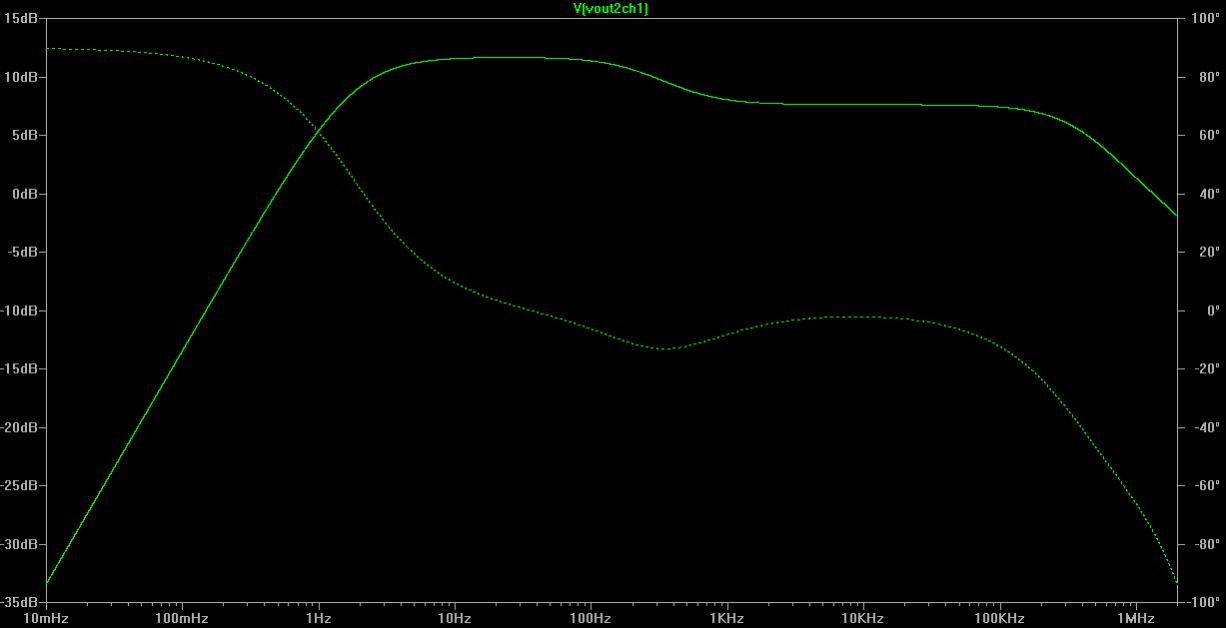The height and width of the screenshot is (628, 1226).
Task: Click the -10dB magnitude axis label
Action: (19, 311)
